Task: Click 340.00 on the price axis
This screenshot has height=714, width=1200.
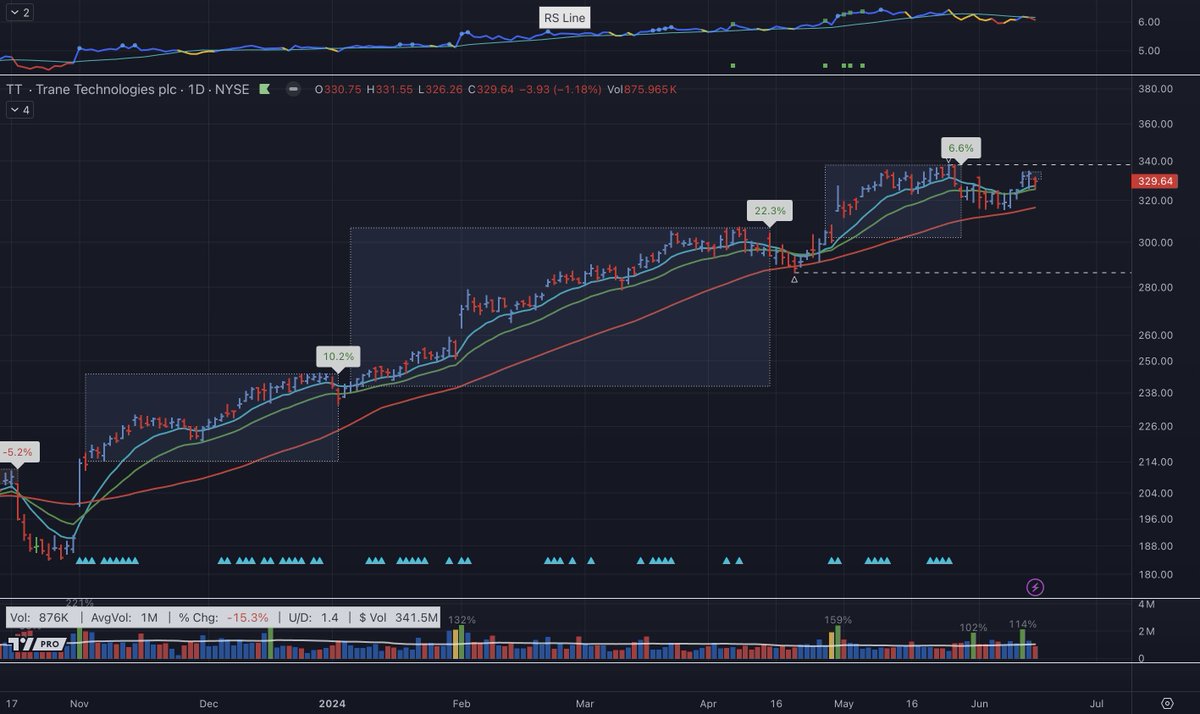Action: coord(1154,161)
